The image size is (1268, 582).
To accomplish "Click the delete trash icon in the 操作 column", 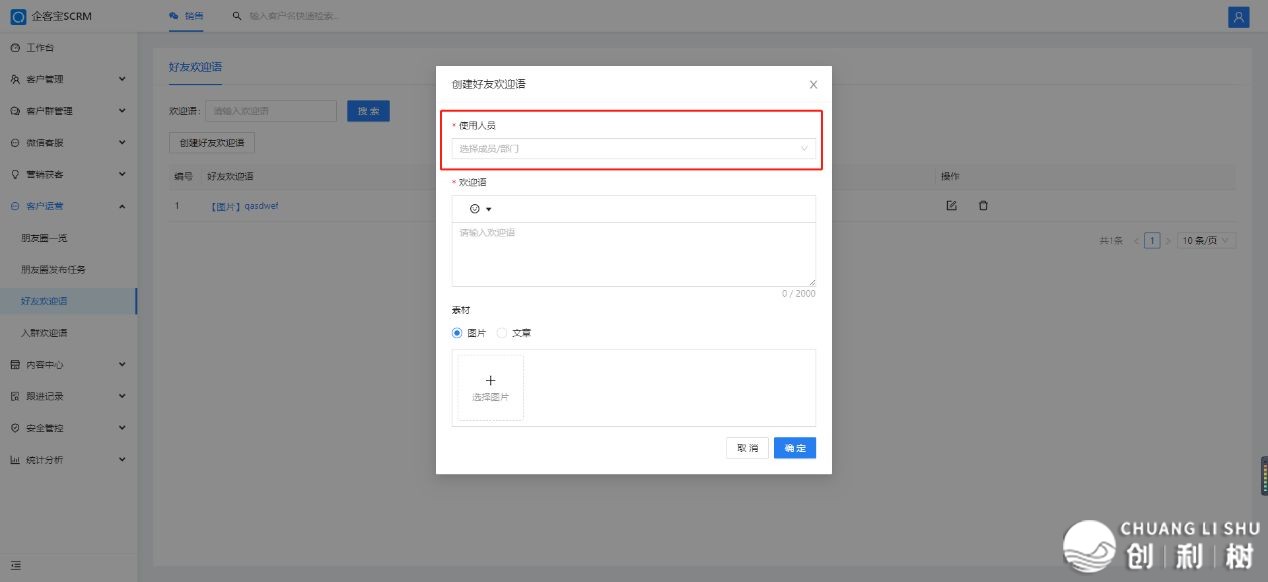I will (x=983, y=206).
